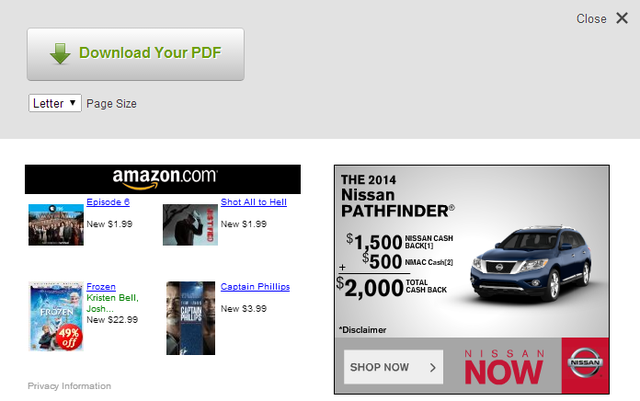The height and width of the screenshot is (401, 640).
Task: Click the Shop Now arrow chevron
Action: (x=433, y=368)
